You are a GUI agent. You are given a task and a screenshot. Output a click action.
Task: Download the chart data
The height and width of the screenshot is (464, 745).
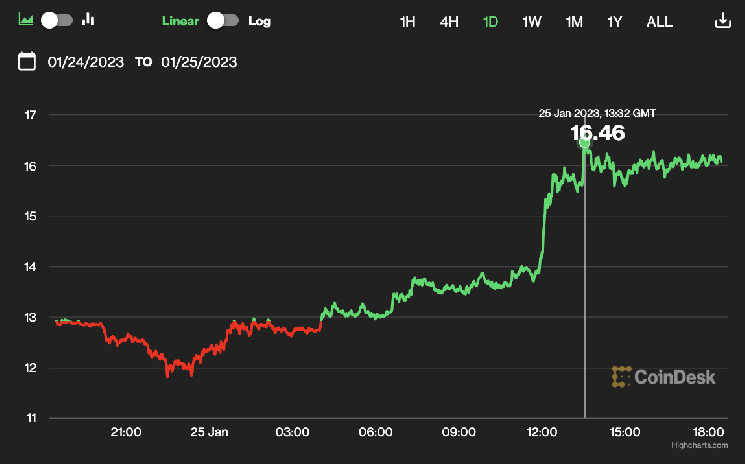click(x=723, y=21)
